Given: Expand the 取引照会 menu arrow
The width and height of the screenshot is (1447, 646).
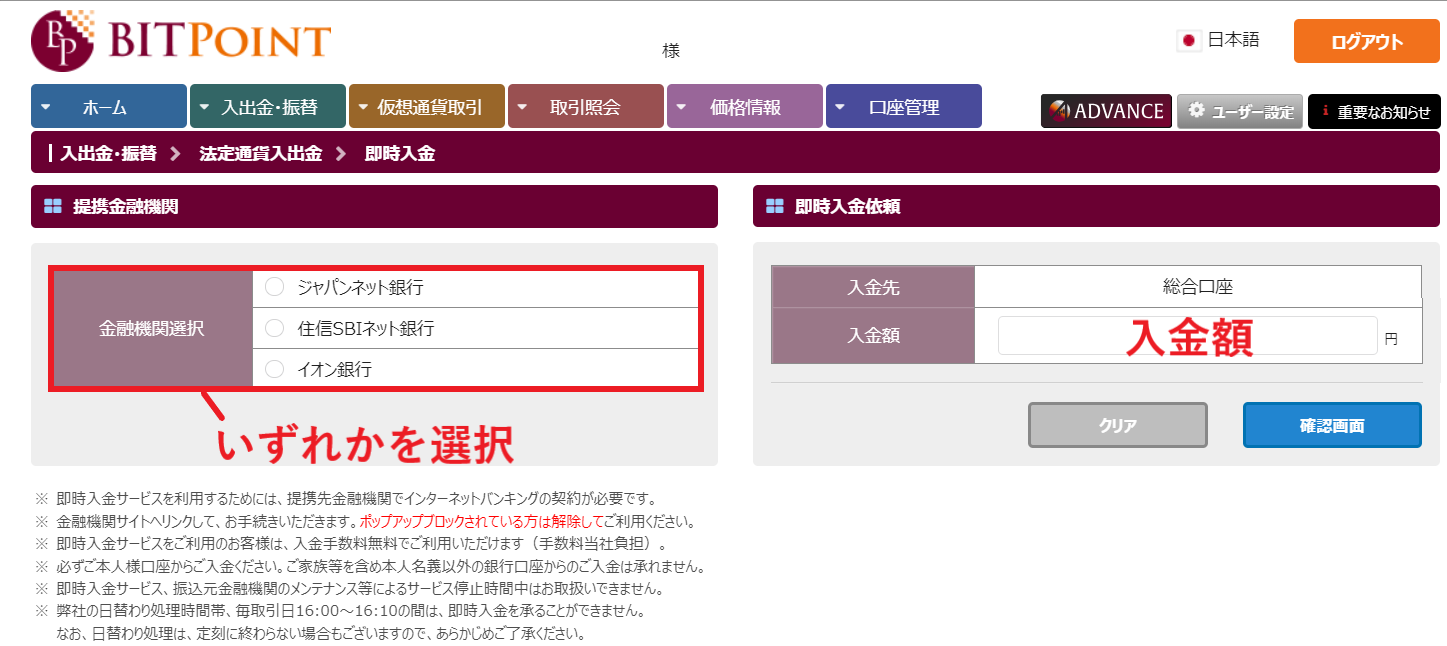Looking at the screenshot, I should (x=523, y=107).
